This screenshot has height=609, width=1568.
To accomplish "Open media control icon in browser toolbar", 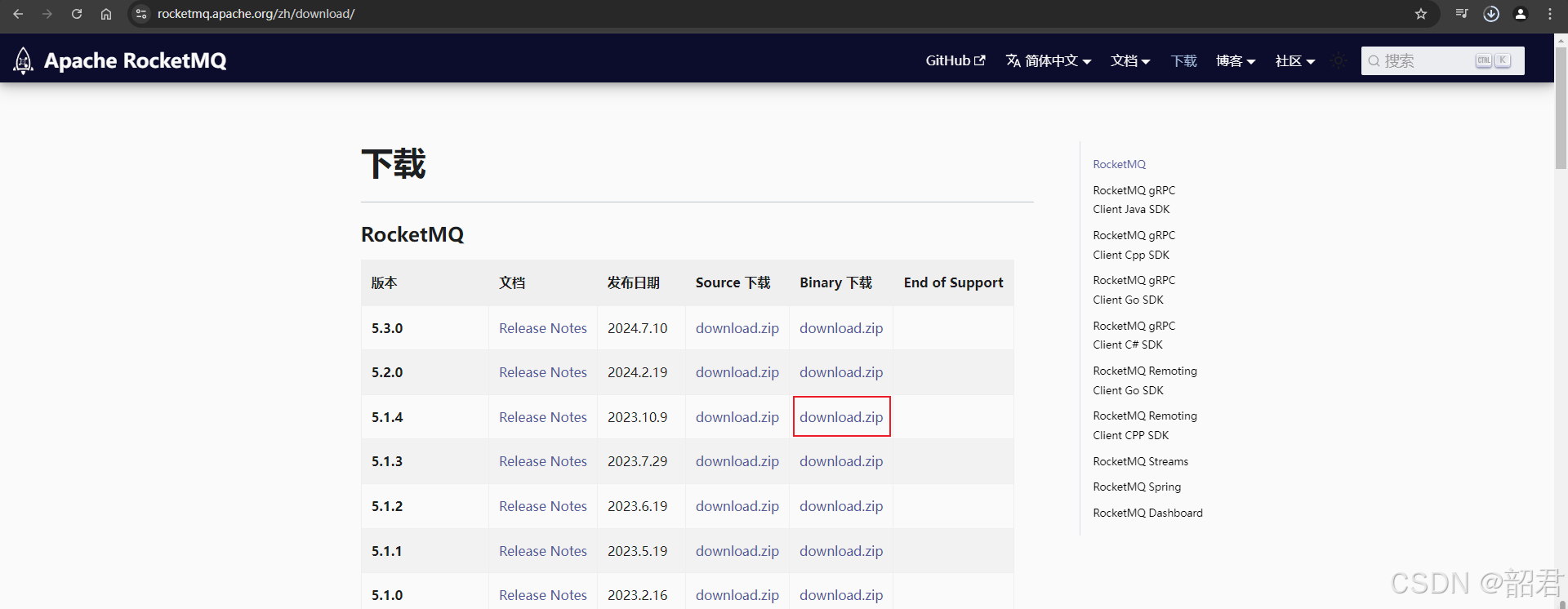I will (1462, 14).
